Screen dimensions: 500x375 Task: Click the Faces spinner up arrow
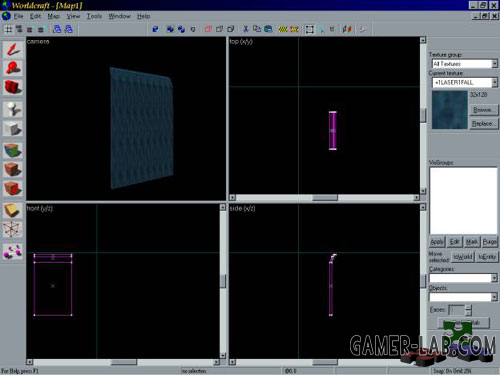coord(469,307)
